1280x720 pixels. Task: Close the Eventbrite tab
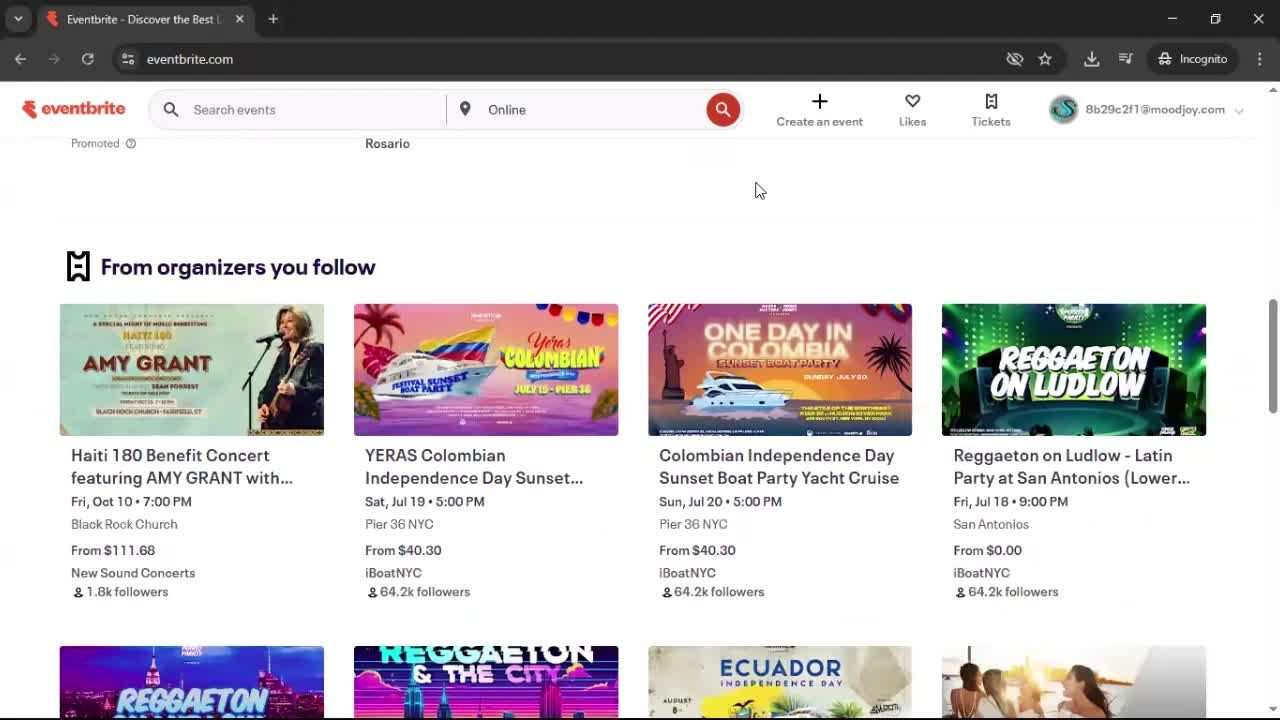239,19
